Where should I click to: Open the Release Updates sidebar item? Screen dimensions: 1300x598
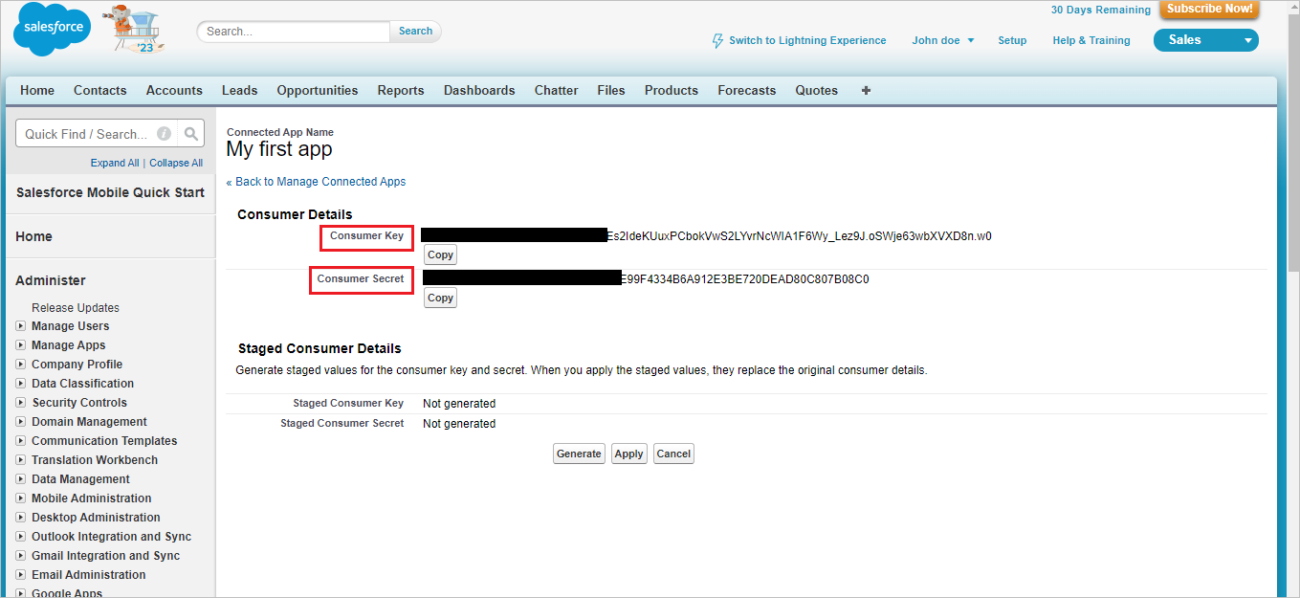click(75, 307)
